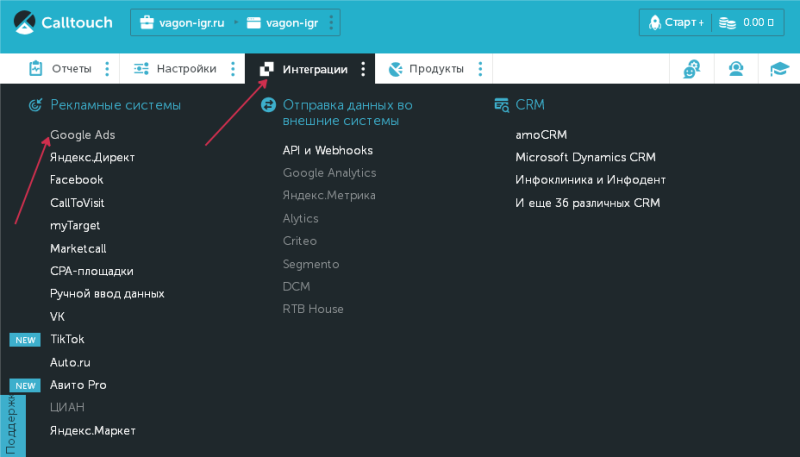The width and height of the screenshot is (800, 457).
Task: Expand the Отчеты three-dot menu
Action: pyautogui.click(x=107, y=69)
